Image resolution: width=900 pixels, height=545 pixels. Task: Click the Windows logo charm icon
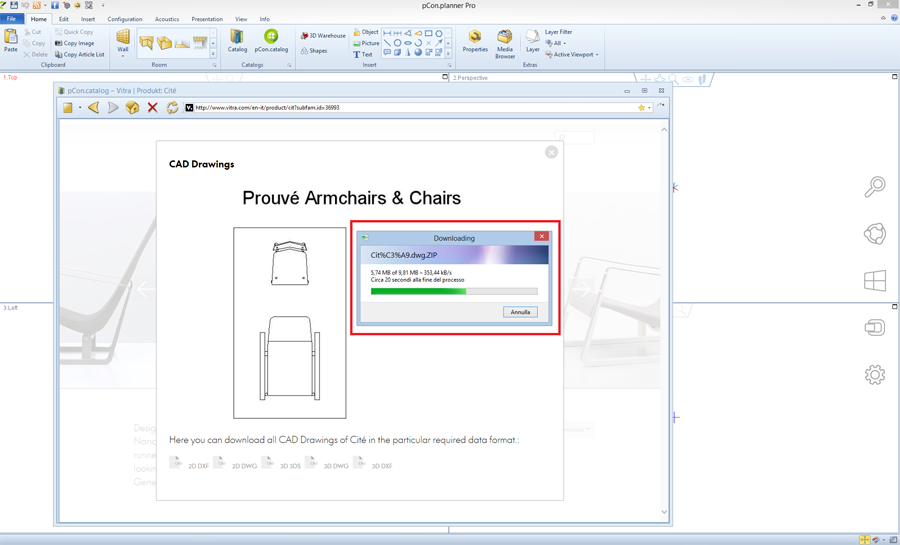(875, 281)
